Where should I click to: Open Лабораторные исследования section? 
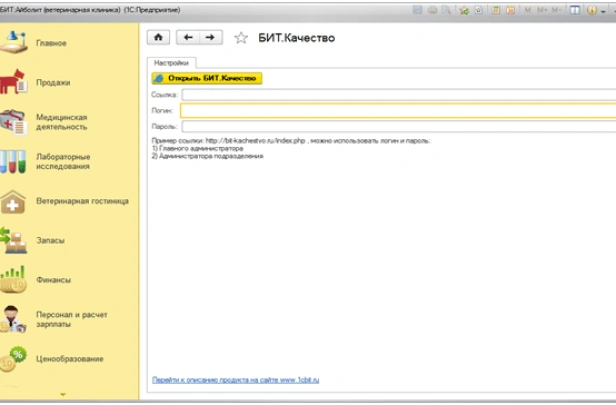pos(63,161)
